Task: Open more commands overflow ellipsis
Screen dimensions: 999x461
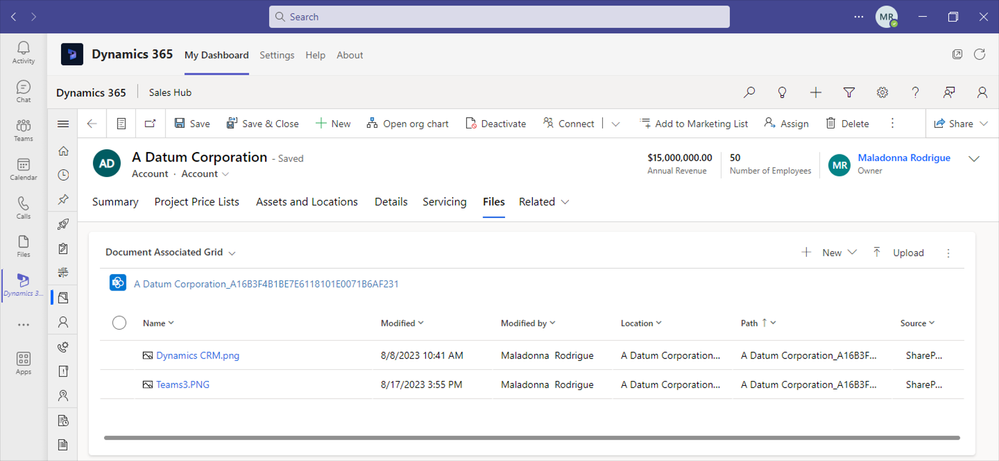Action: 892,124
